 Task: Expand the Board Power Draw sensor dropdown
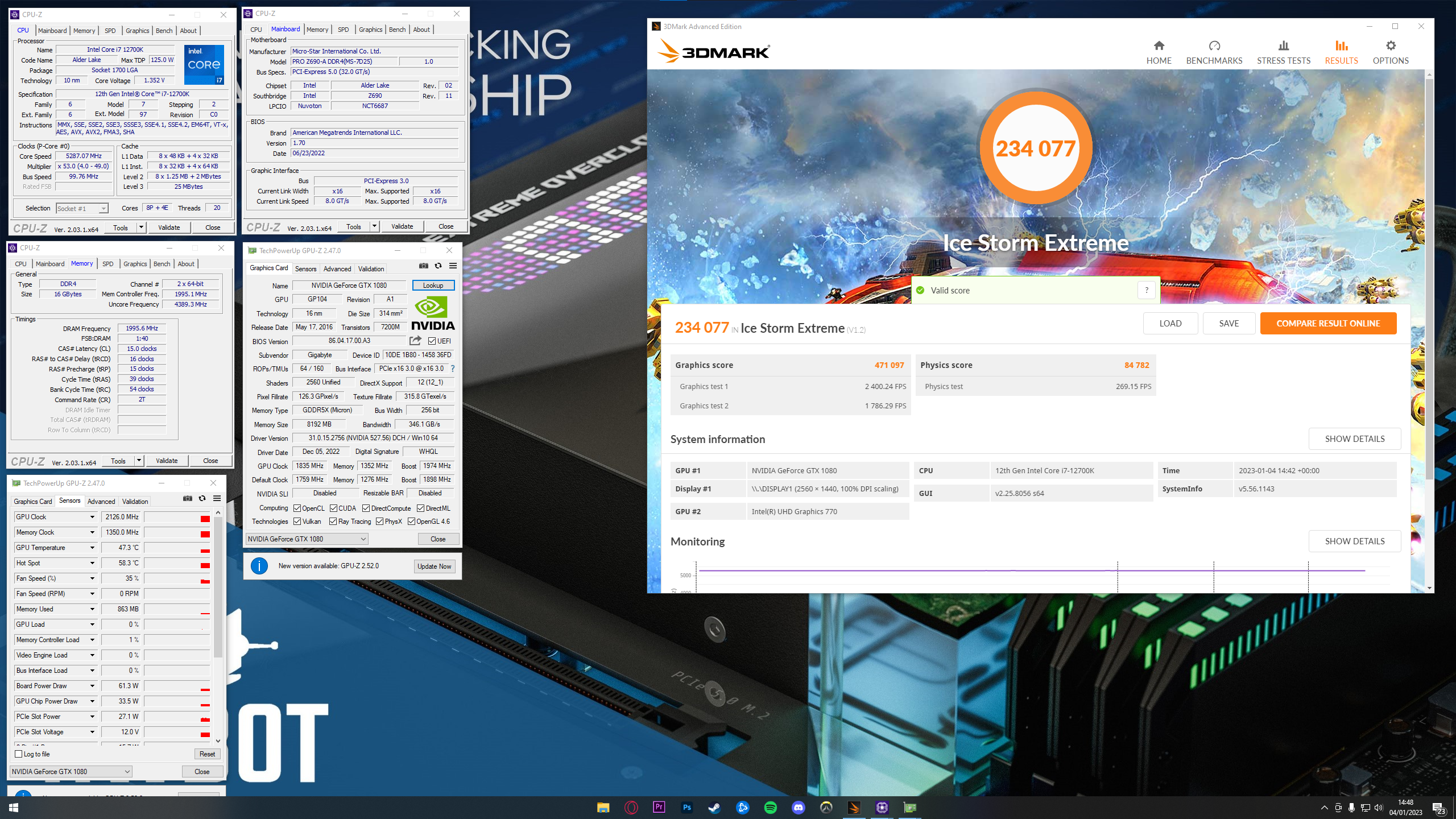pos(92,686)
